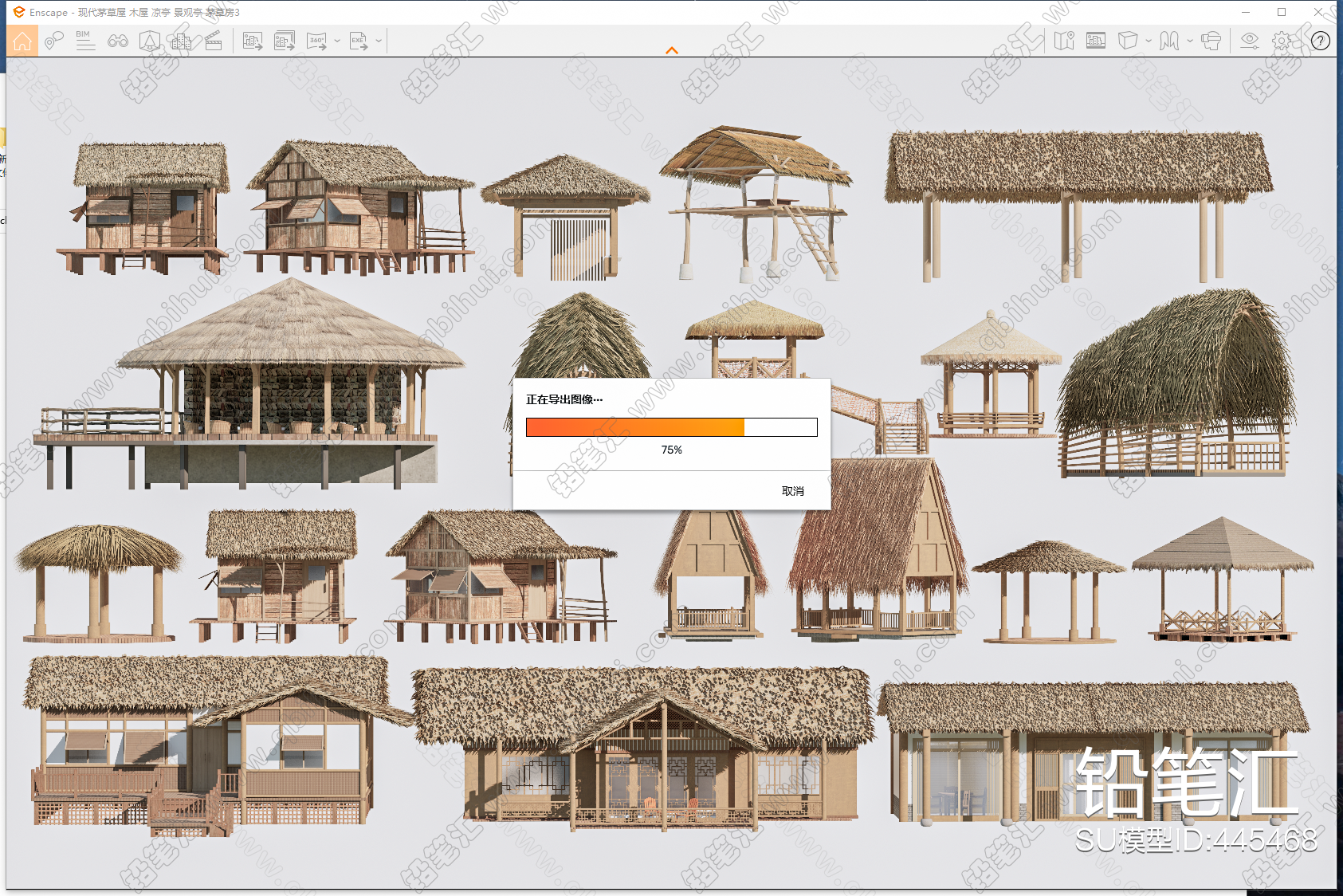Collapse the toolbar with orange chevron
Image resolution: width=1343 pixels, height=896 pixels.
click(672, 50)
